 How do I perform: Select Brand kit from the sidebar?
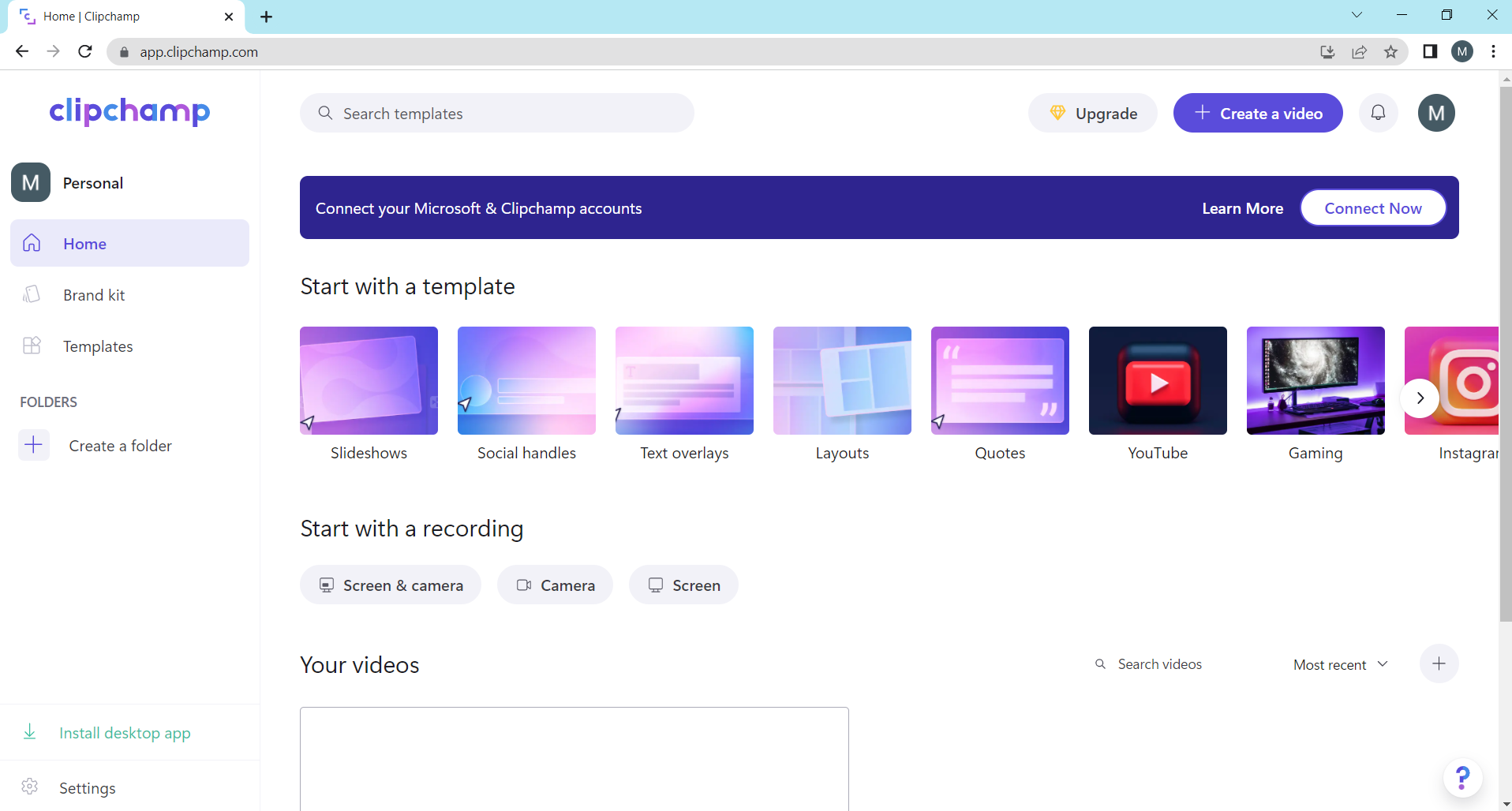tap(93, 294)
